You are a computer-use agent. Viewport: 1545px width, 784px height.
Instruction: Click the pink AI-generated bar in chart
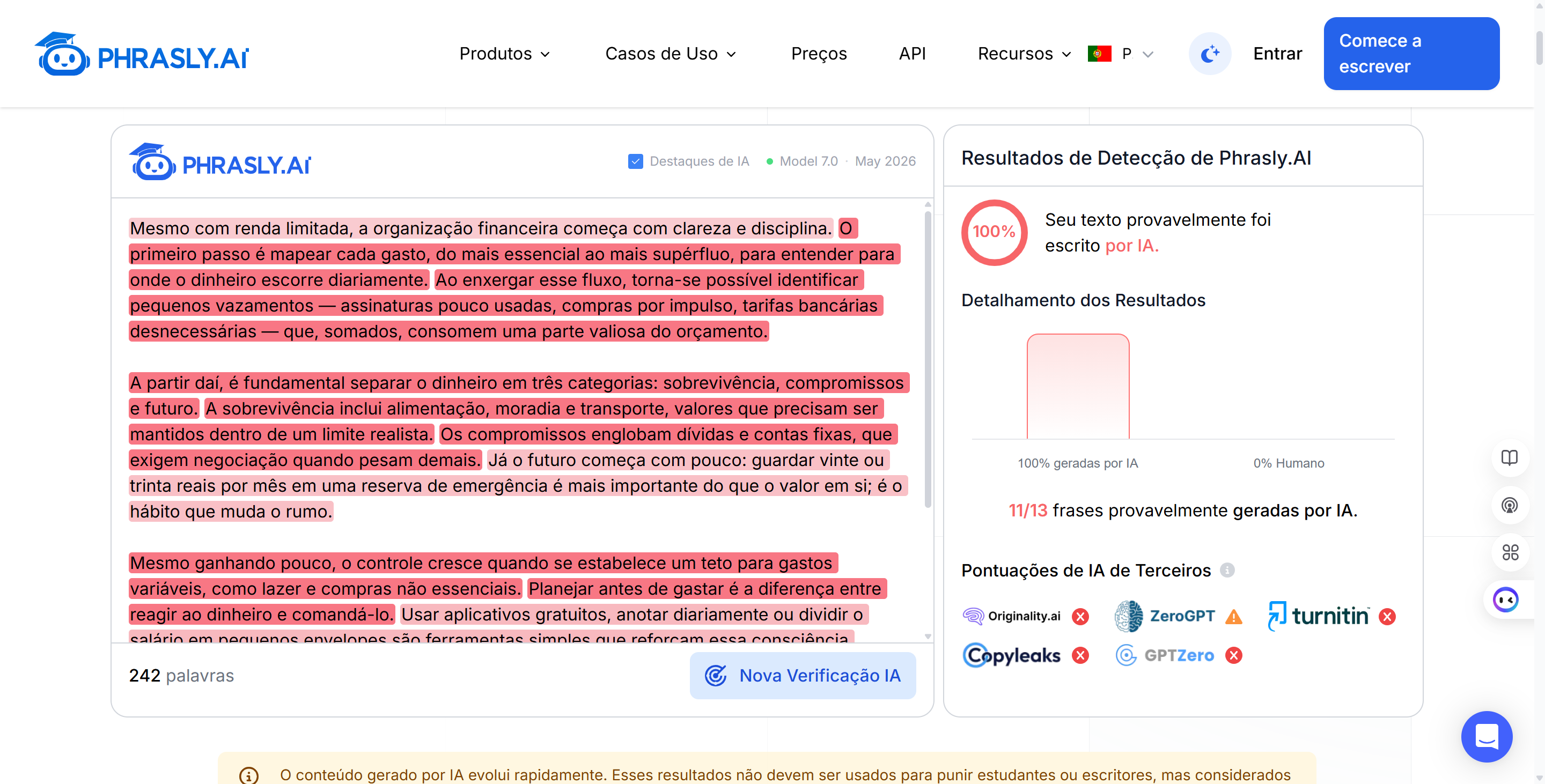pyautogui.click(x=1078, y=386)
